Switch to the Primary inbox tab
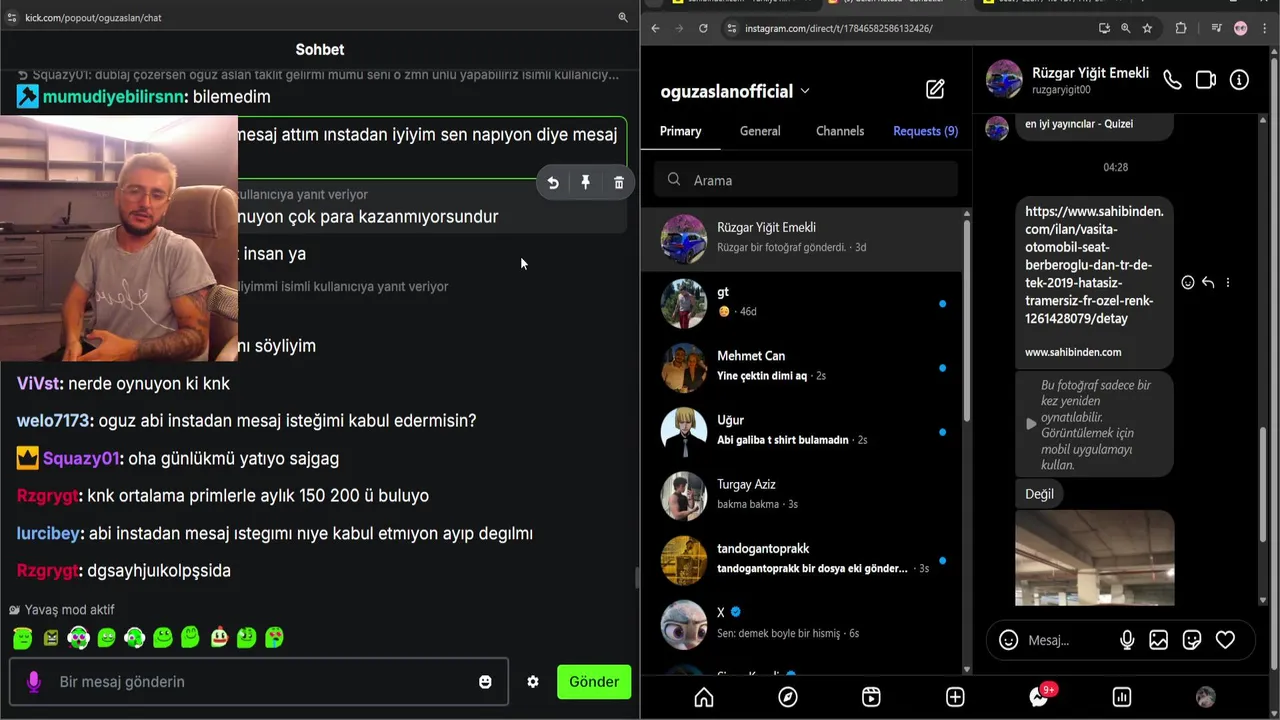The height and width of the screenshot is (720, 1280). coord(680,131)
